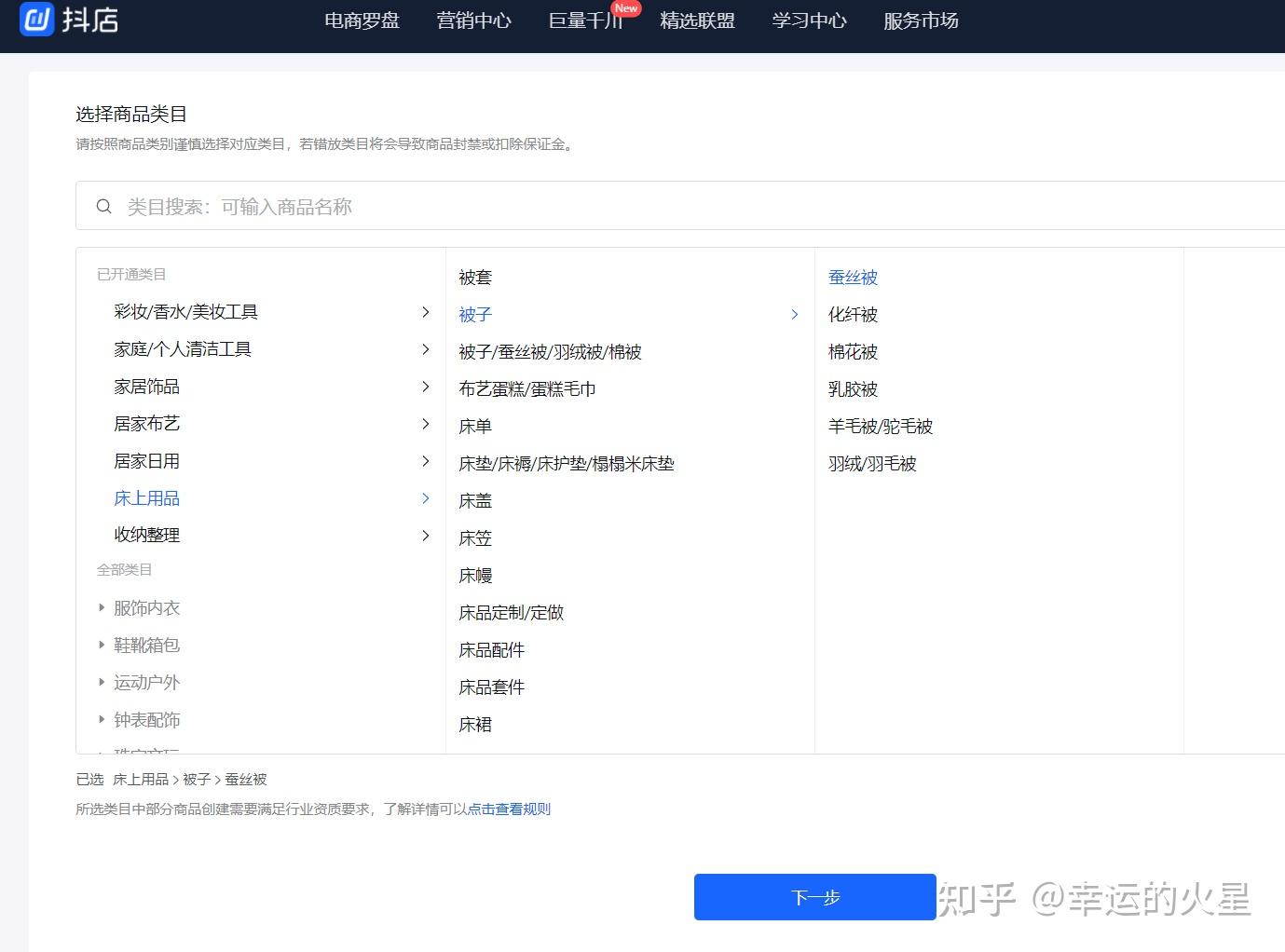
Task: Click the blue 下一步 button
Action: pyautogui.click(x=815, y=897)
